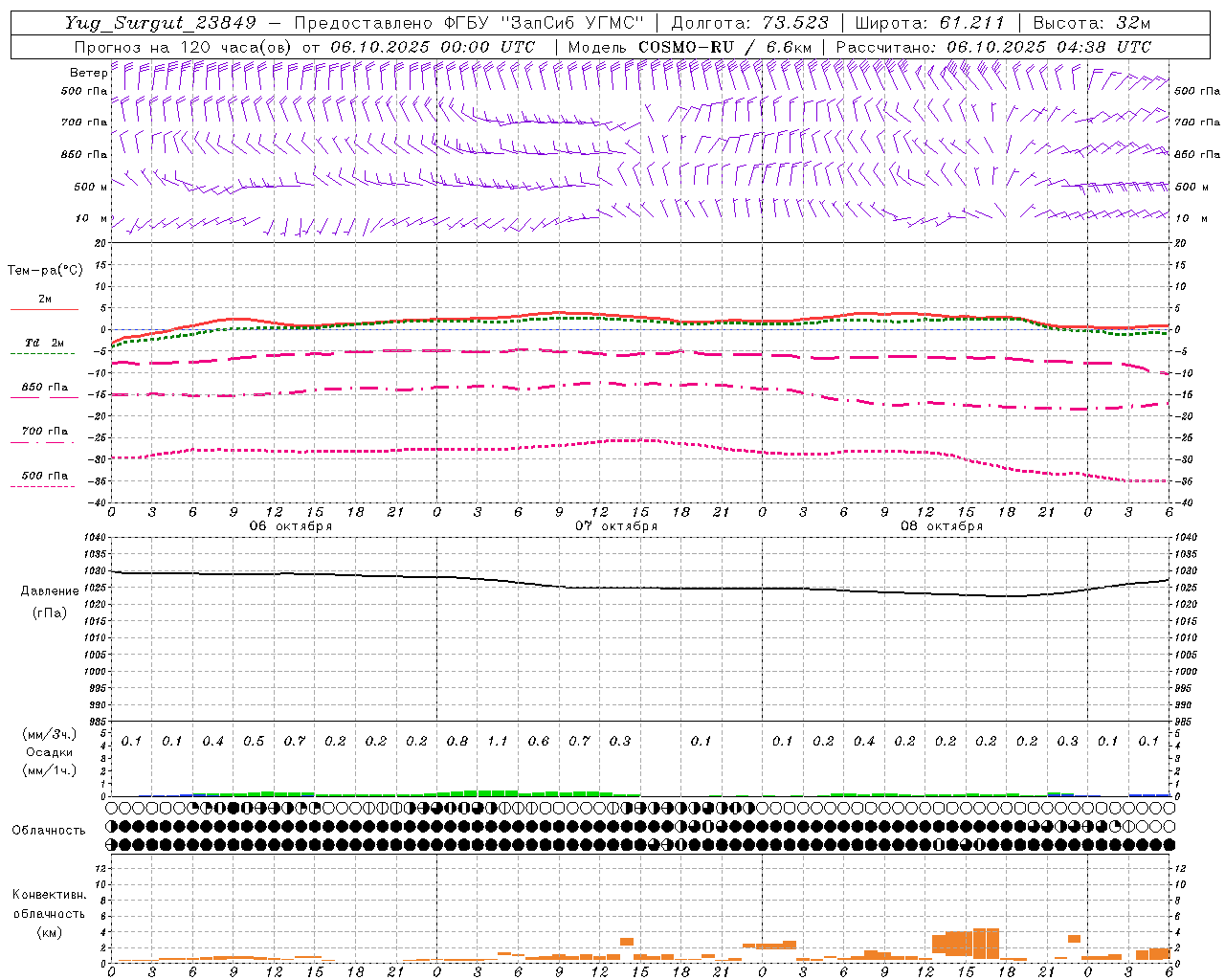
Task: Click the precipitation value 0.6
Action: 539,741
